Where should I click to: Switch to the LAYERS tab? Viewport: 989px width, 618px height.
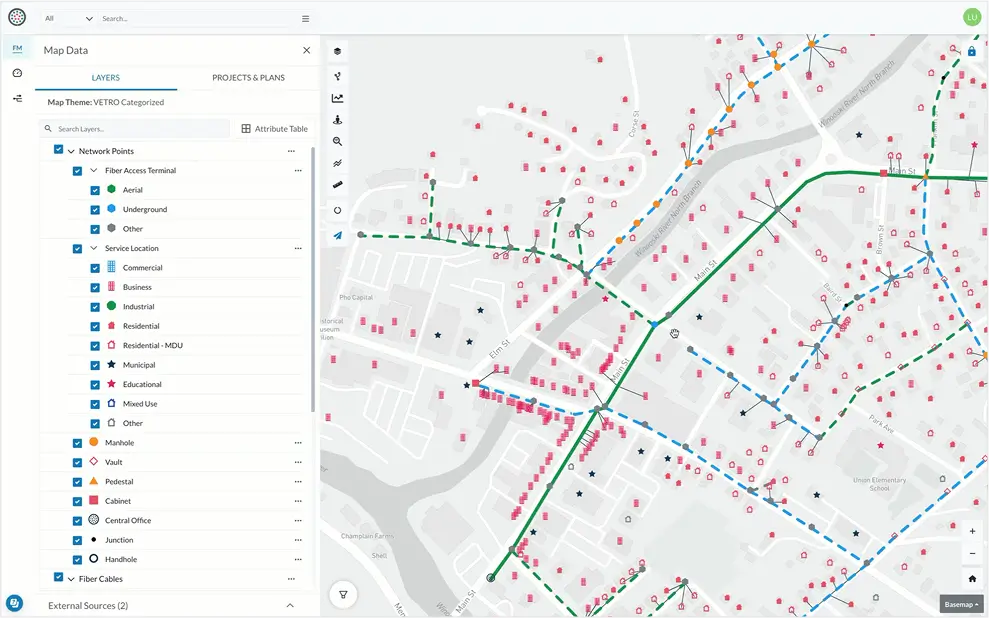click(x=106, y=78)
